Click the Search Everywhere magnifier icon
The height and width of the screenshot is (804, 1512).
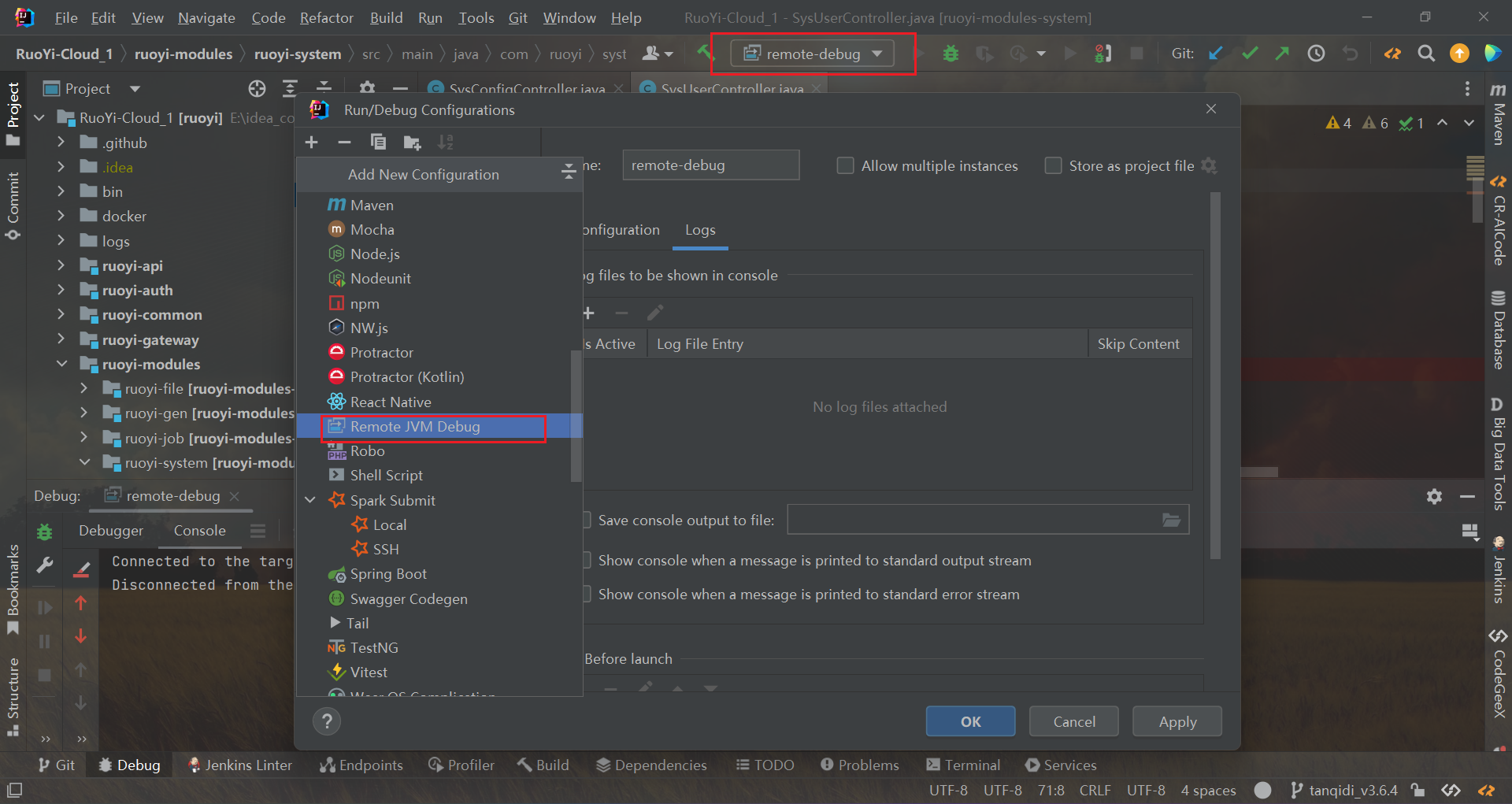(1426, 54)
